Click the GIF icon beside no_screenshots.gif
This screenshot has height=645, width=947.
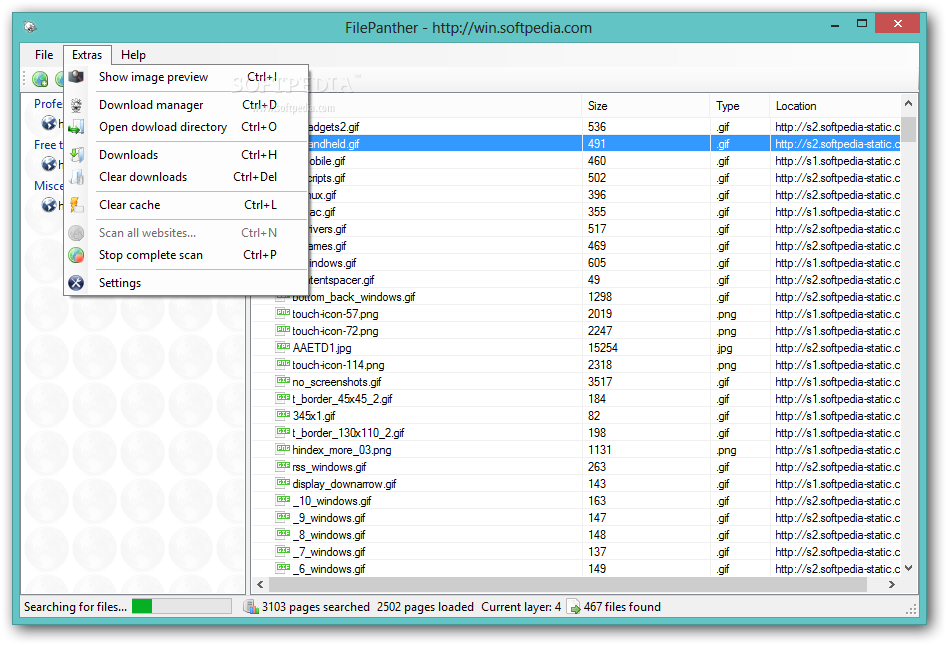coord(283,381)
